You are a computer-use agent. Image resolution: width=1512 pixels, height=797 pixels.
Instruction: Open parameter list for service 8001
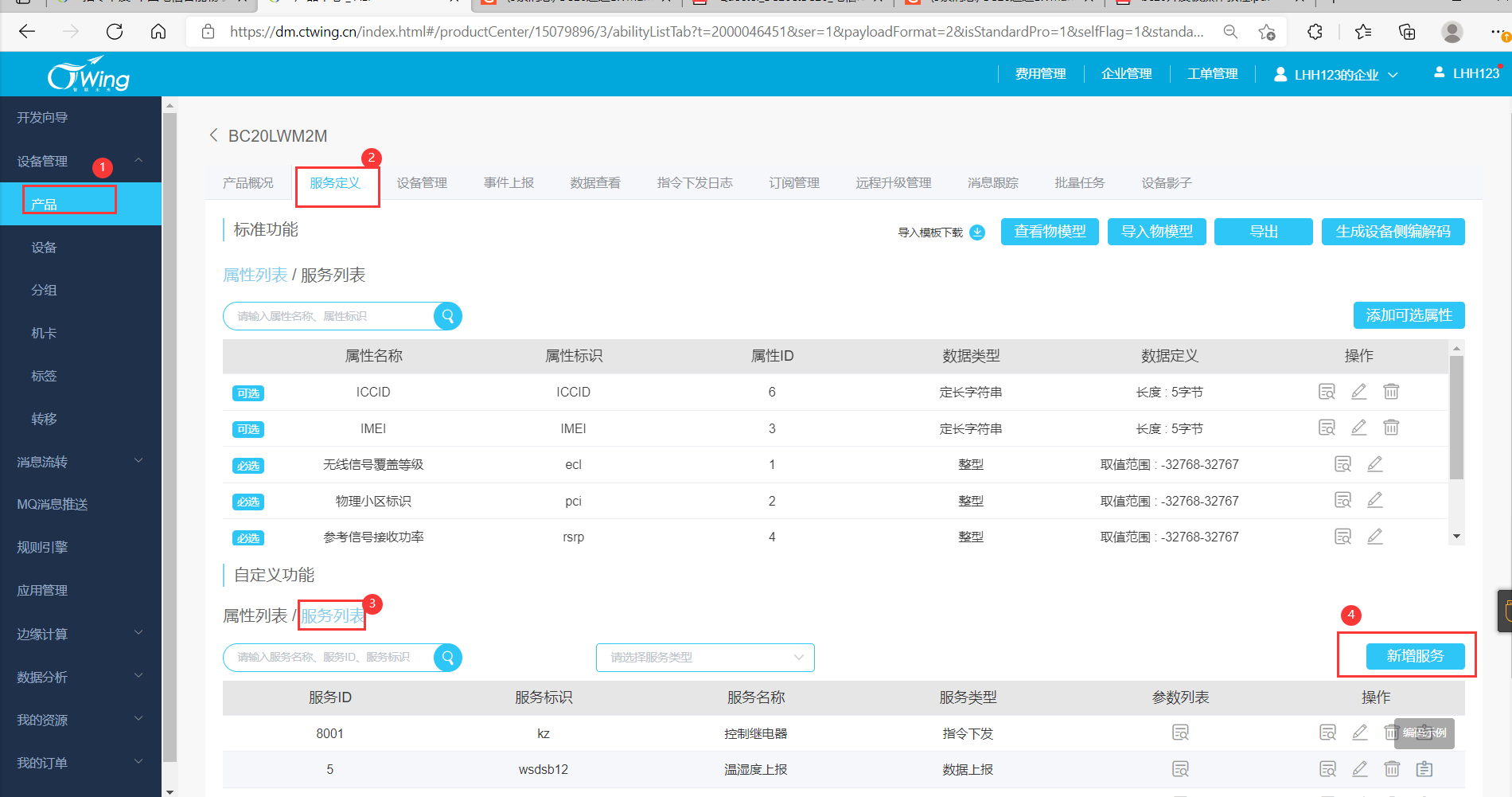1180,733
